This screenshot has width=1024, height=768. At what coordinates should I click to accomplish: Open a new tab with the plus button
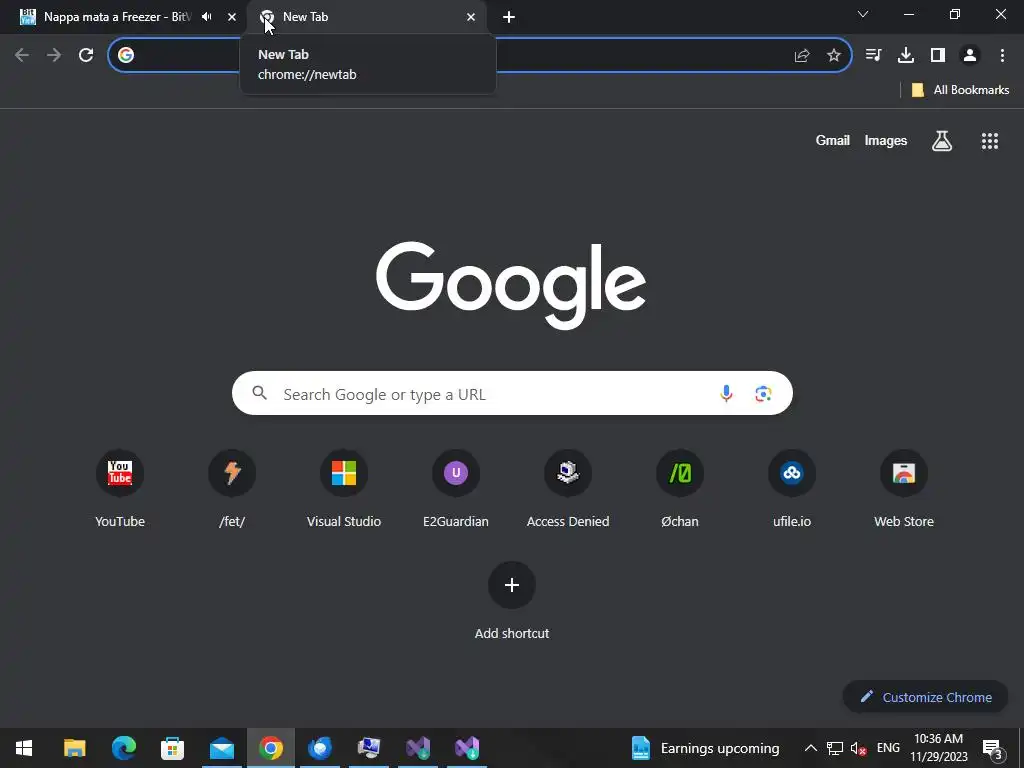(x=509, y=17)
